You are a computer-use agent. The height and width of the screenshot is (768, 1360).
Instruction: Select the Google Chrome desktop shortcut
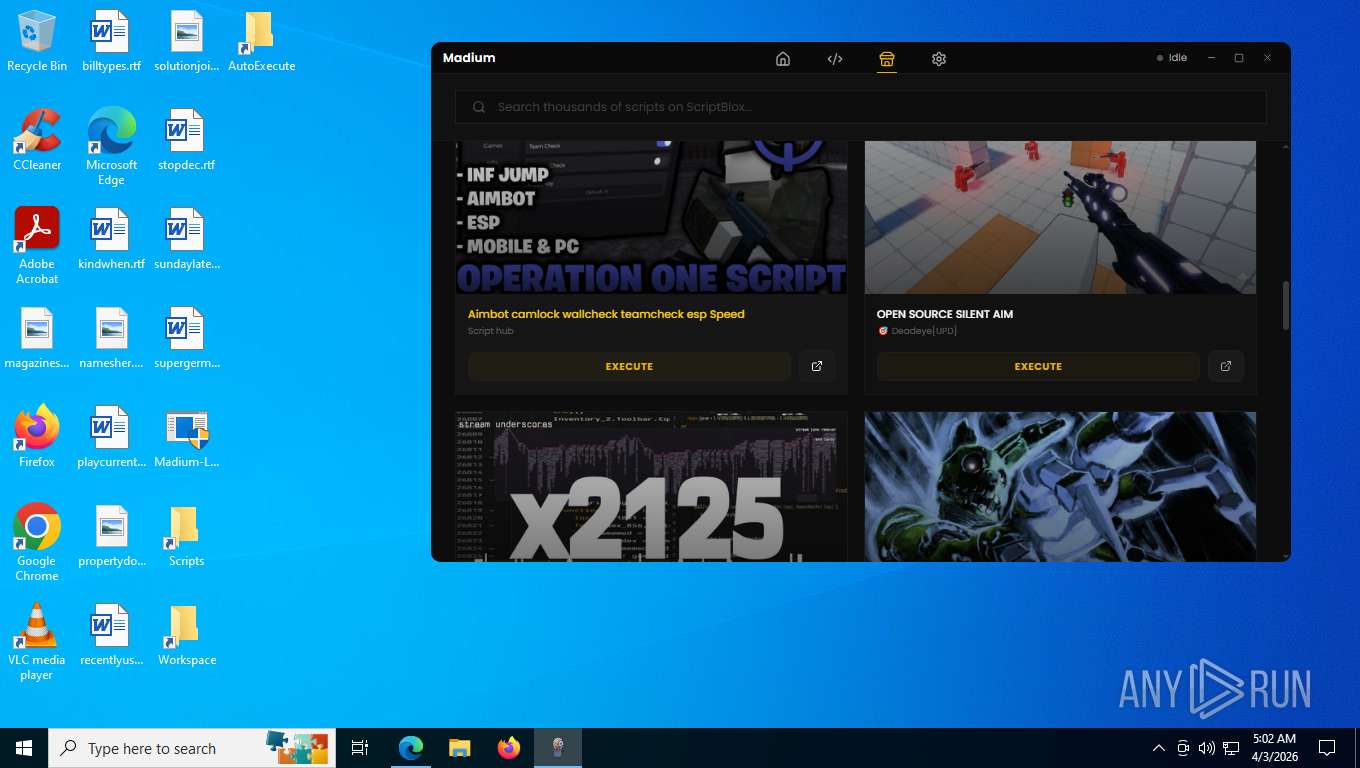coord(37,542)
